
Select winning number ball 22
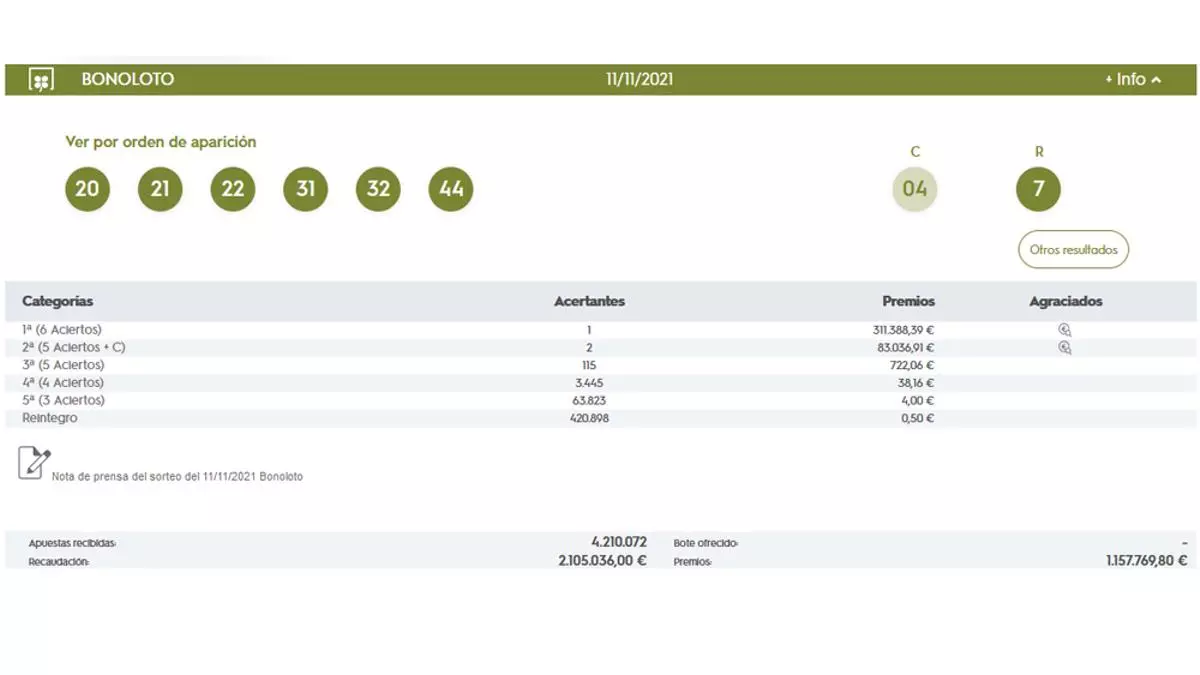pos(233,189)
